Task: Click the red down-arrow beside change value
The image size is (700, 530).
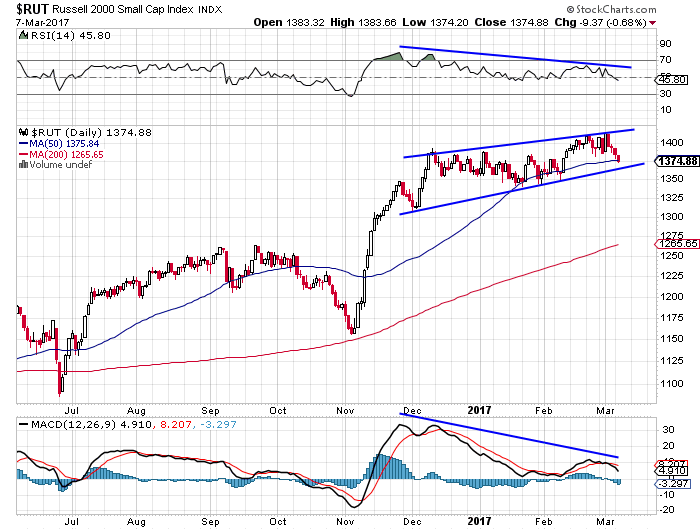Action: 653,23
